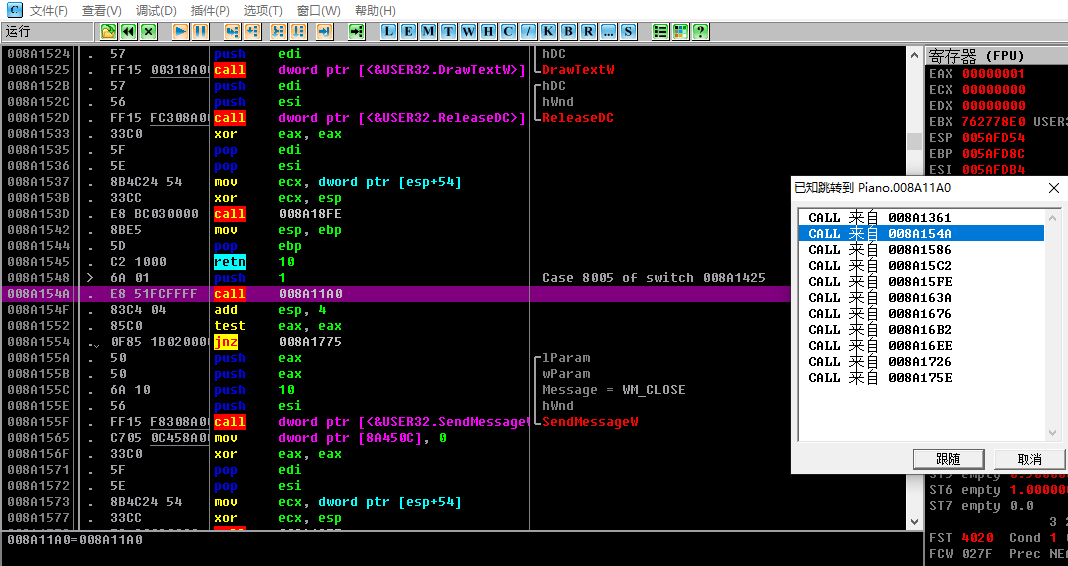The width and height of the screenshot is (1068, 566).
Task: Close the 已知跳转到 dialog with X
Action: click(x=1053, y=188)
